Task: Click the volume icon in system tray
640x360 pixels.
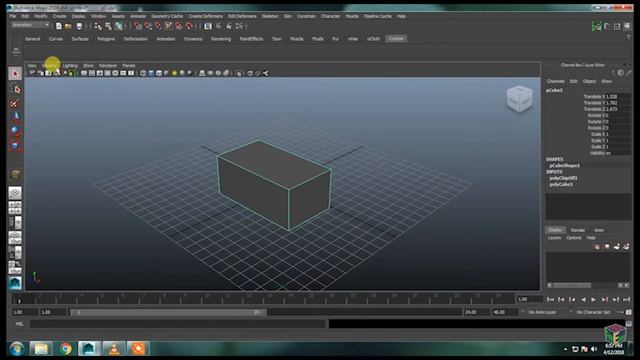Action: click(x=594, y=349)
